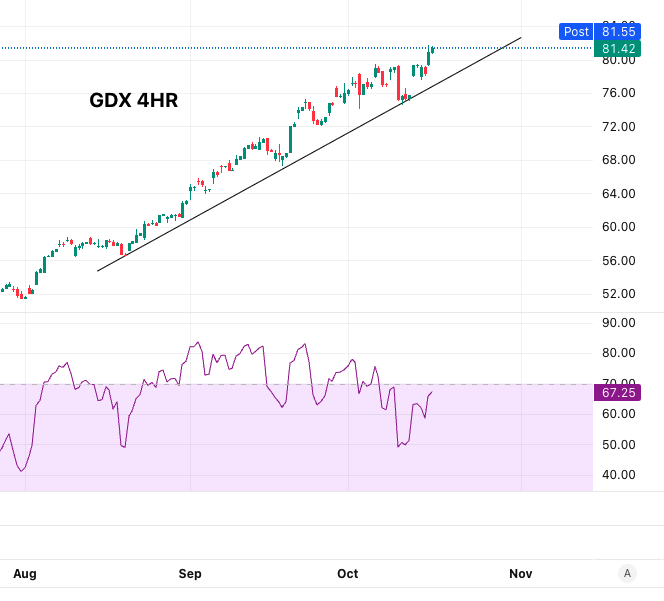This screenshot has width=664, height=601.
Task: Click the auto-scale 'A' button
Action: 627,573
